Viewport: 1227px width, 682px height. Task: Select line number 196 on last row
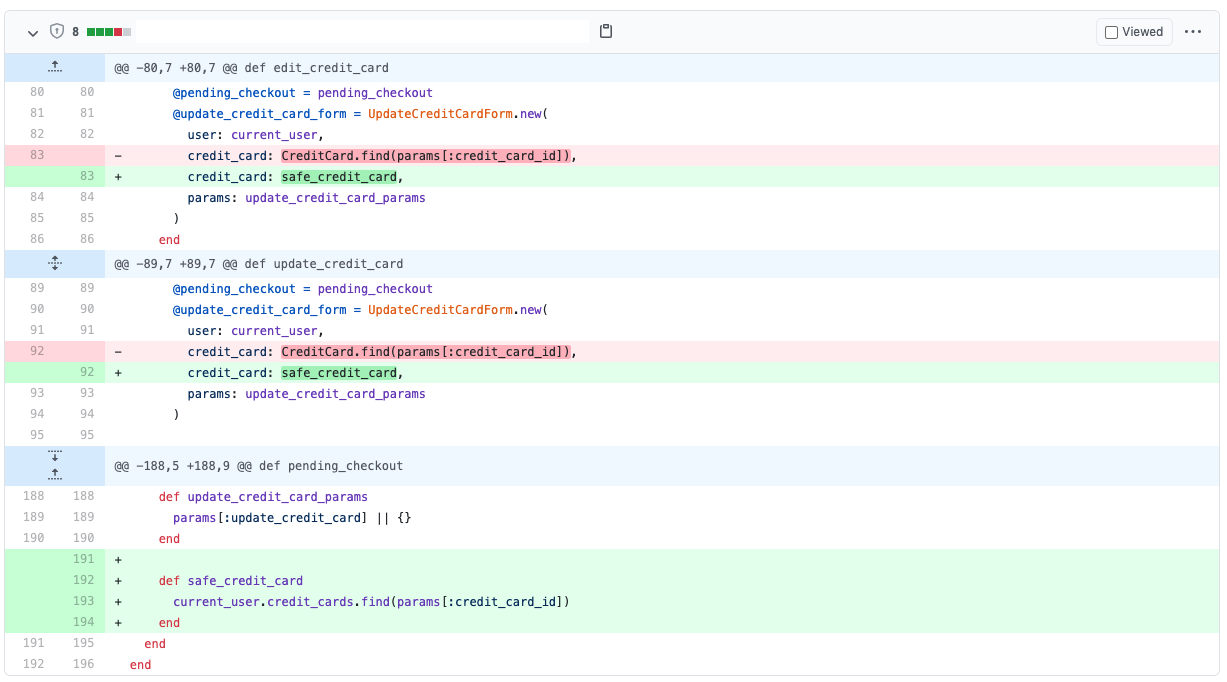tap(84, 664)
